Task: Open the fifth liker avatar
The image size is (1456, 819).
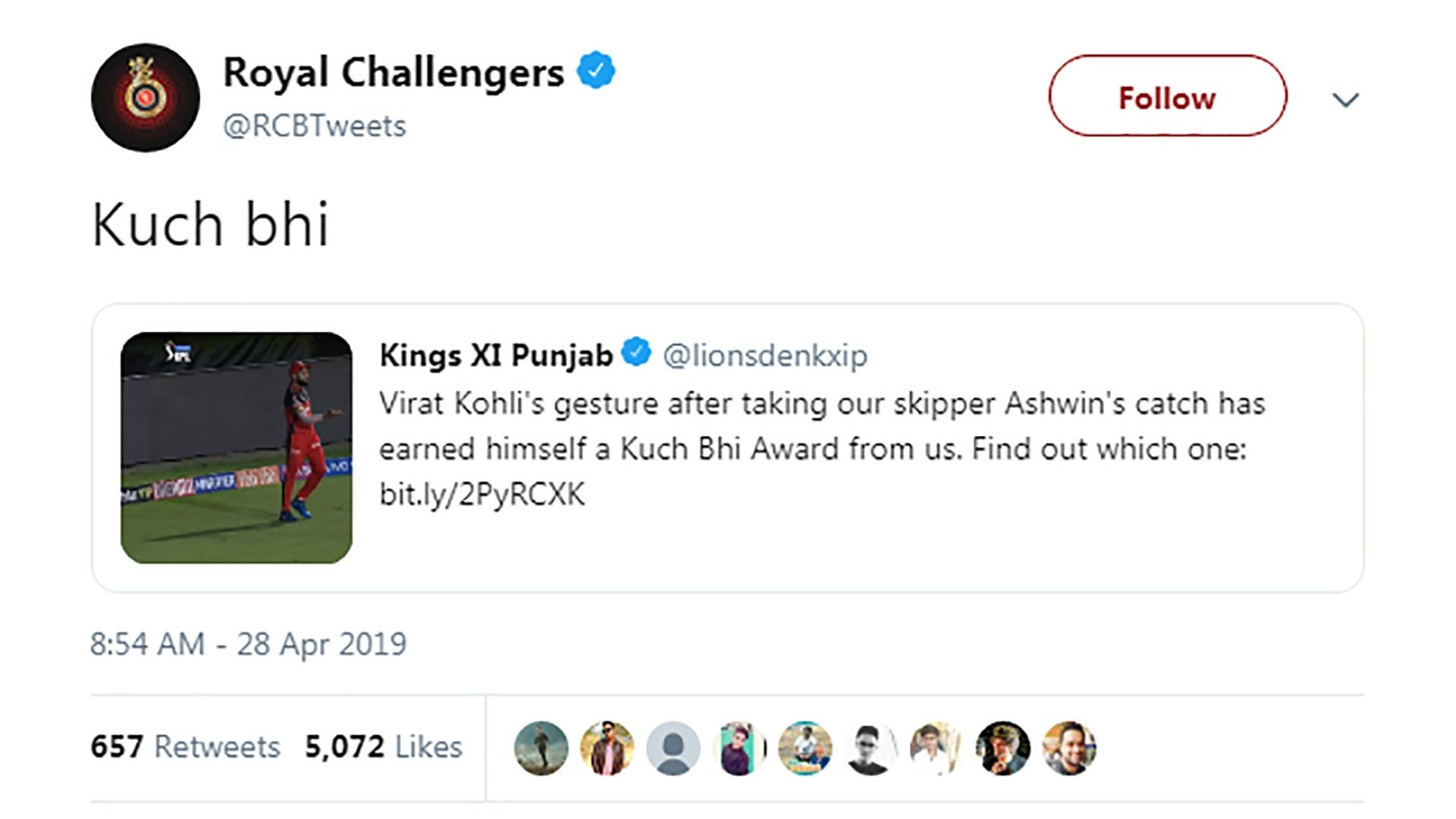Action: pos(805,748)
